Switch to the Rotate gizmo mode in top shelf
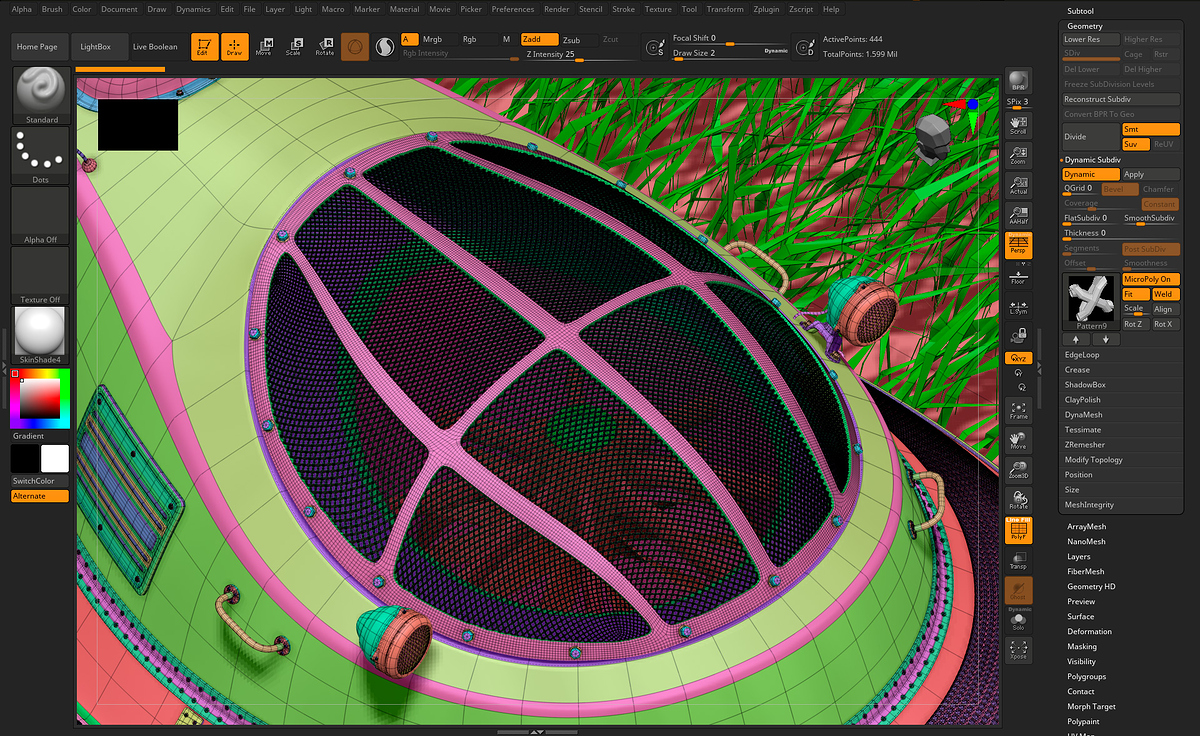This screenshot has width=1200, height=736. point(325,47)
